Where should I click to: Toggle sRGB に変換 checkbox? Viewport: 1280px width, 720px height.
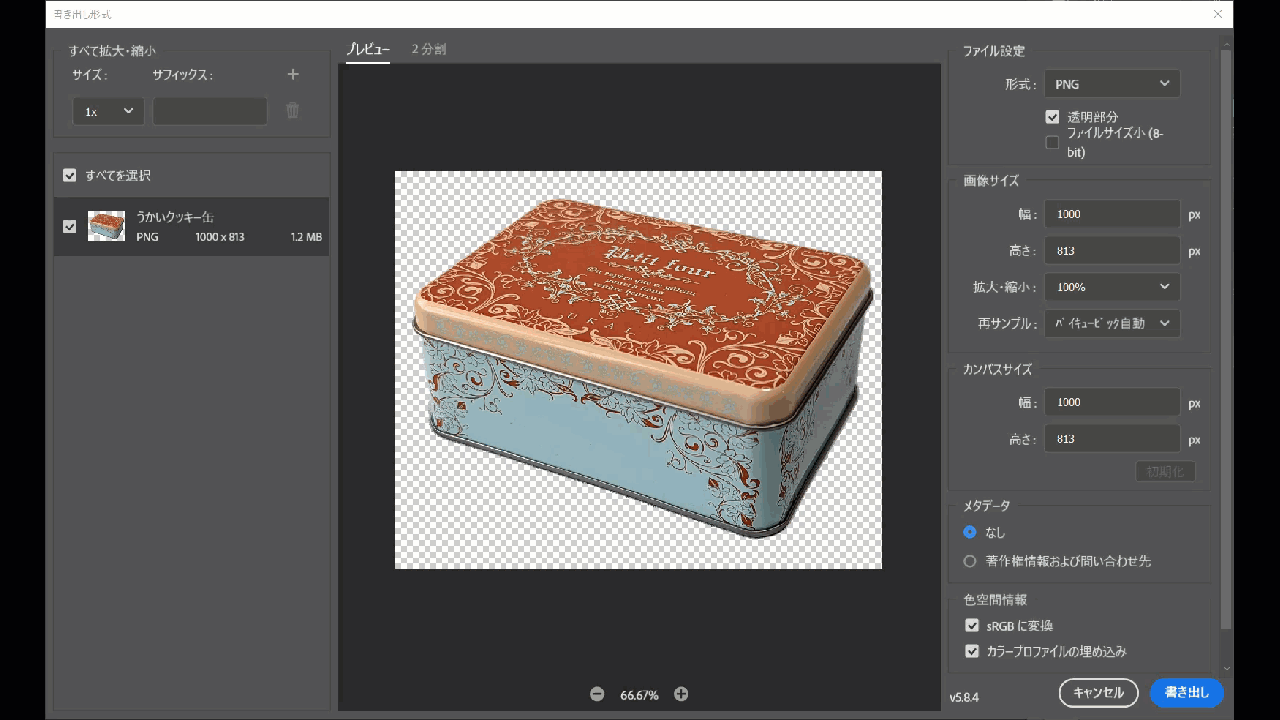971,625
